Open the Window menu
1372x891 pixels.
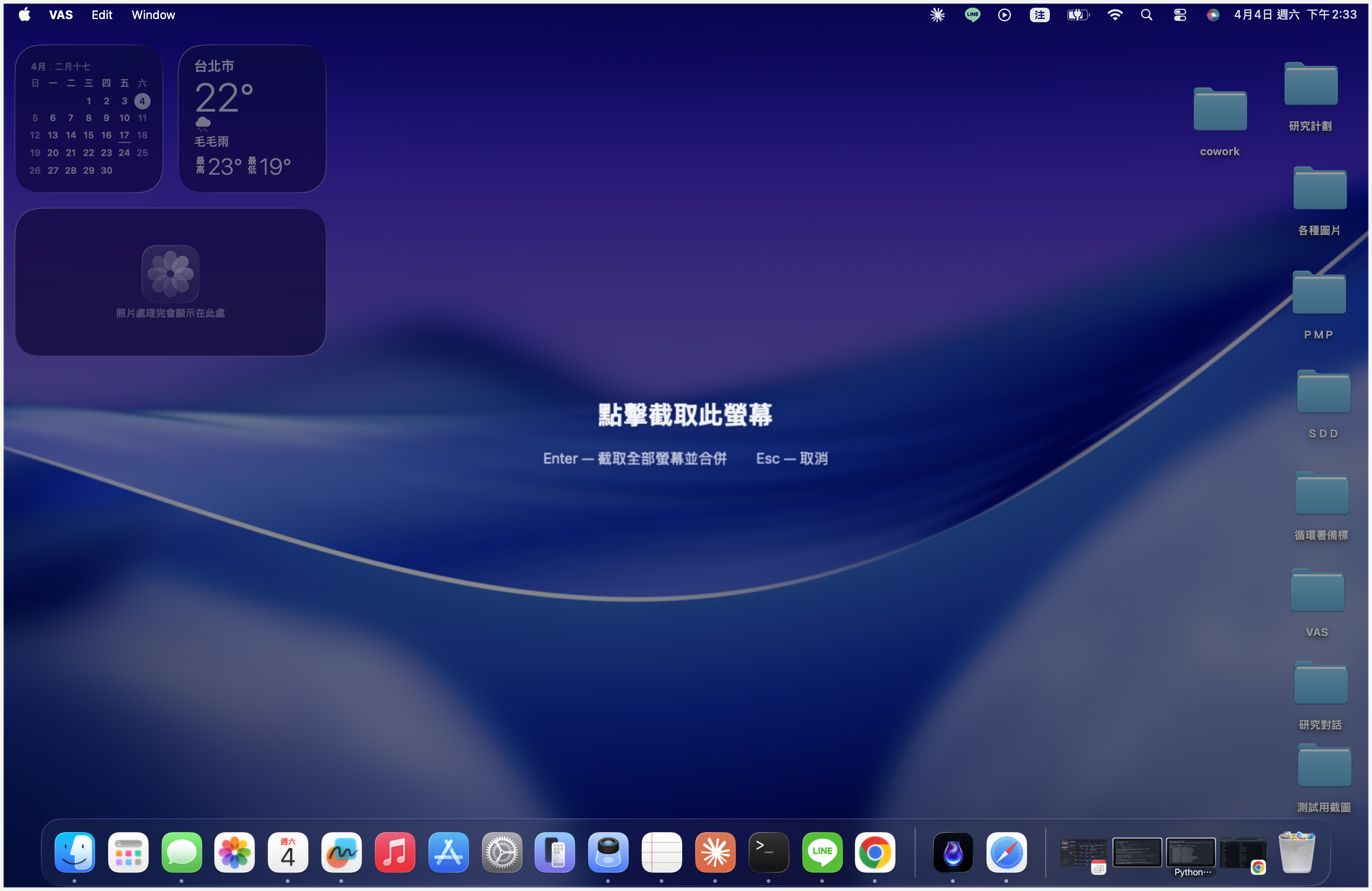point(153,15)
